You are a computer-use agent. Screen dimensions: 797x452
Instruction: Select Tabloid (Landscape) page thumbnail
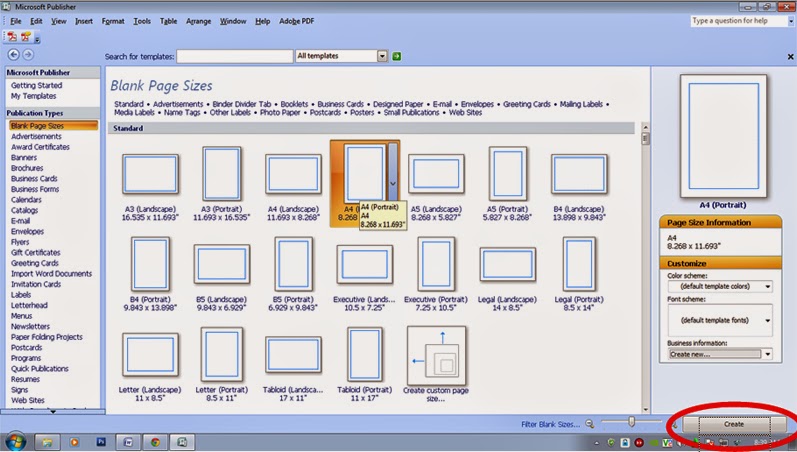293,354
